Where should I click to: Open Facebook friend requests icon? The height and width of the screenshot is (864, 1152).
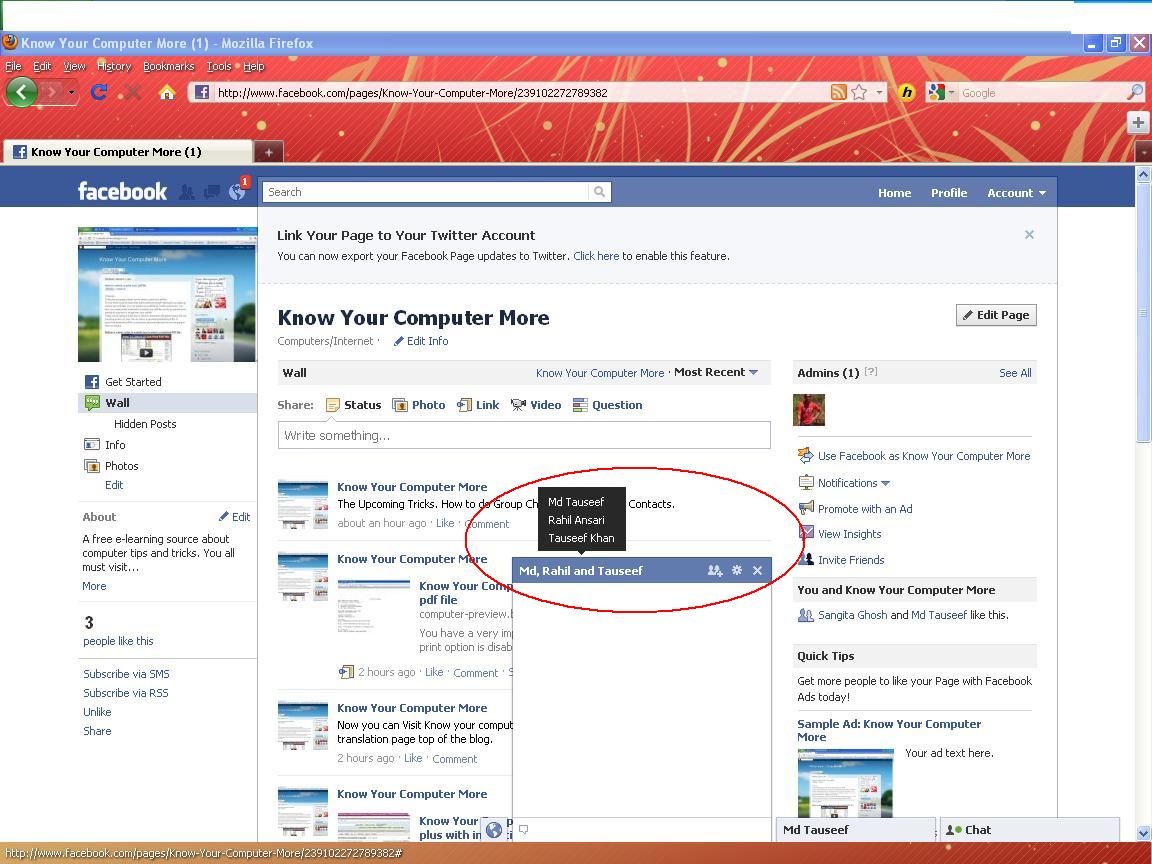point(187,192)
